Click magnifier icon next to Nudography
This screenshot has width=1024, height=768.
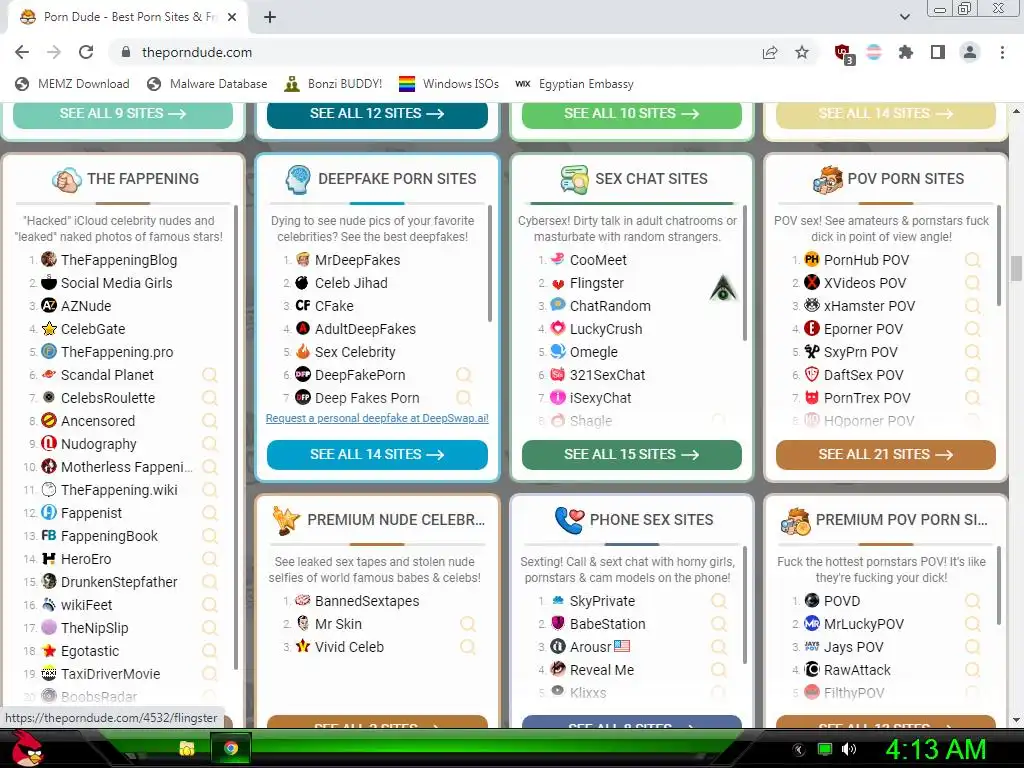(210, 444)
